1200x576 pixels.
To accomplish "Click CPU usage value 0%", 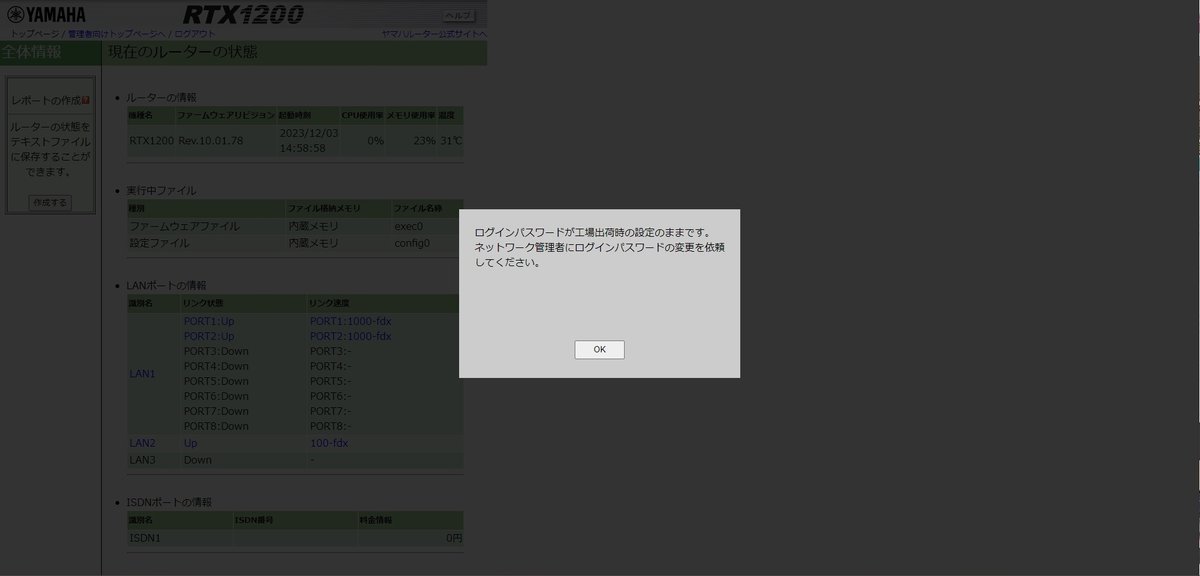I will click(375, 141).
